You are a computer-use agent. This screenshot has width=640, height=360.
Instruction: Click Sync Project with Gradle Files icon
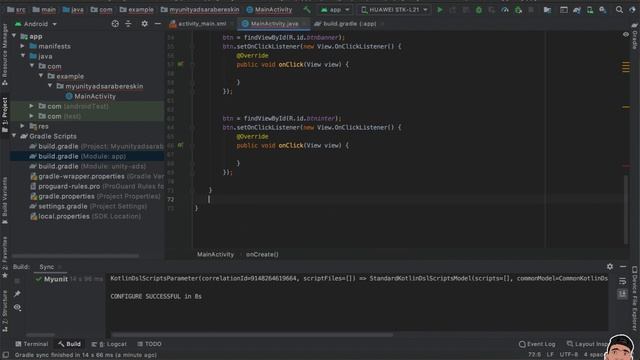(577, 9)
